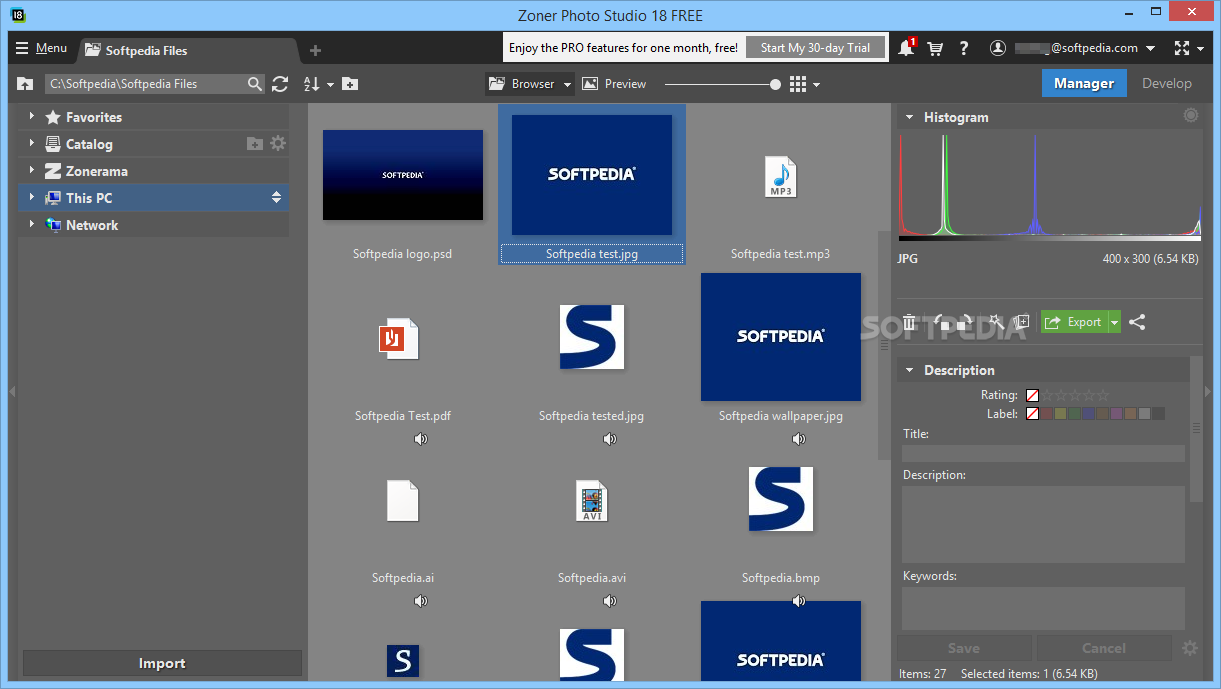Open Catalog settings gear
Screen dimensions: 1221x689
tap(278, 144)
